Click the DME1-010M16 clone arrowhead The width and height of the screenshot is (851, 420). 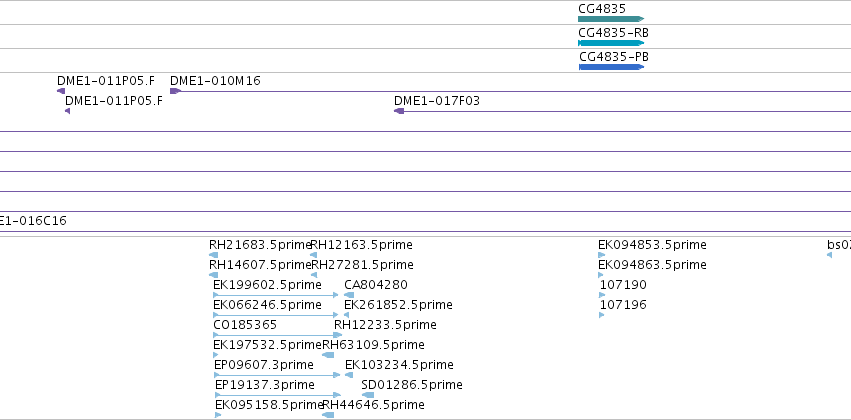tap(175, 91)
